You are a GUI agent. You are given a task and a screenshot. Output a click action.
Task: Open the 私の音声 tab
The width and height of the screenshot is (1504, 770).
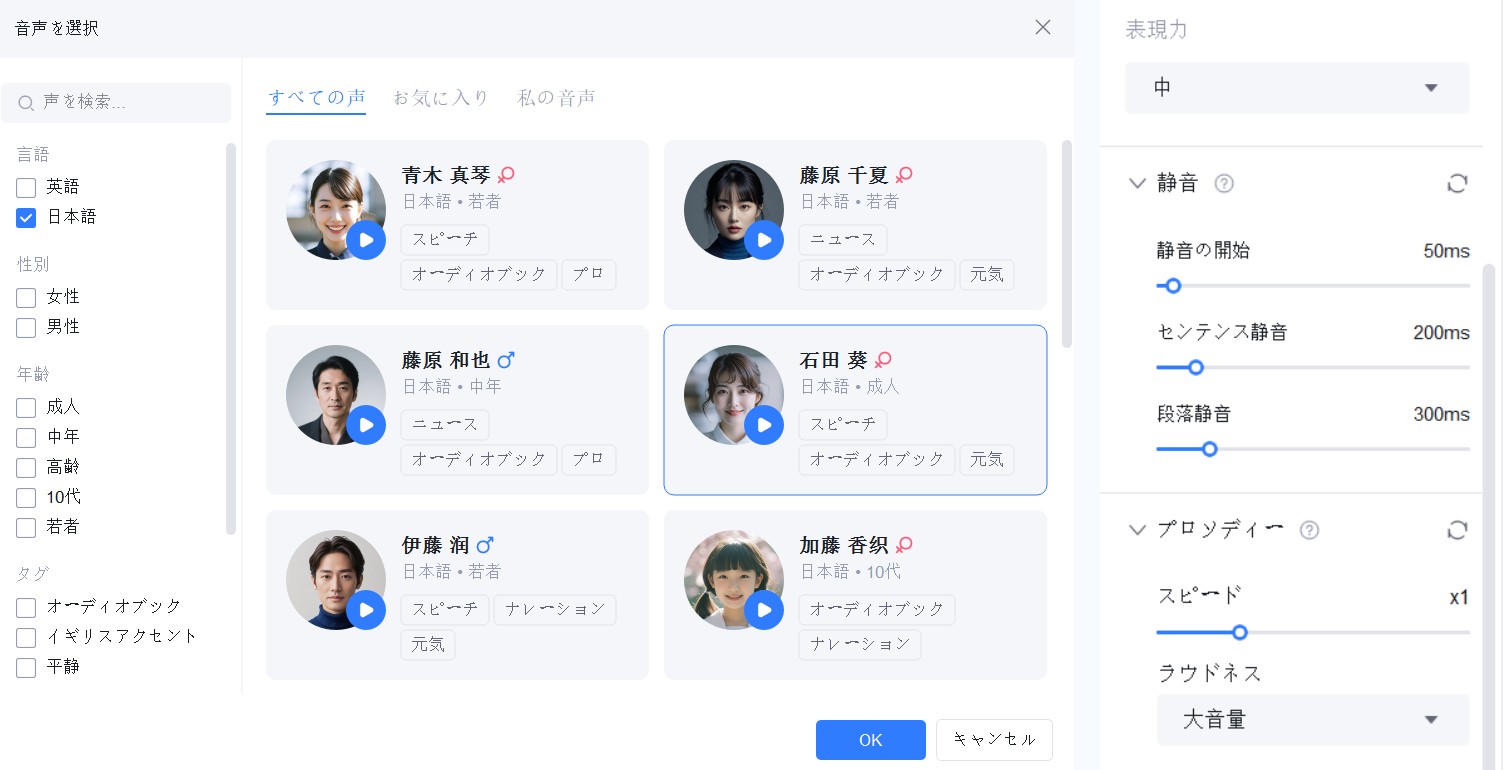[557, 98]
